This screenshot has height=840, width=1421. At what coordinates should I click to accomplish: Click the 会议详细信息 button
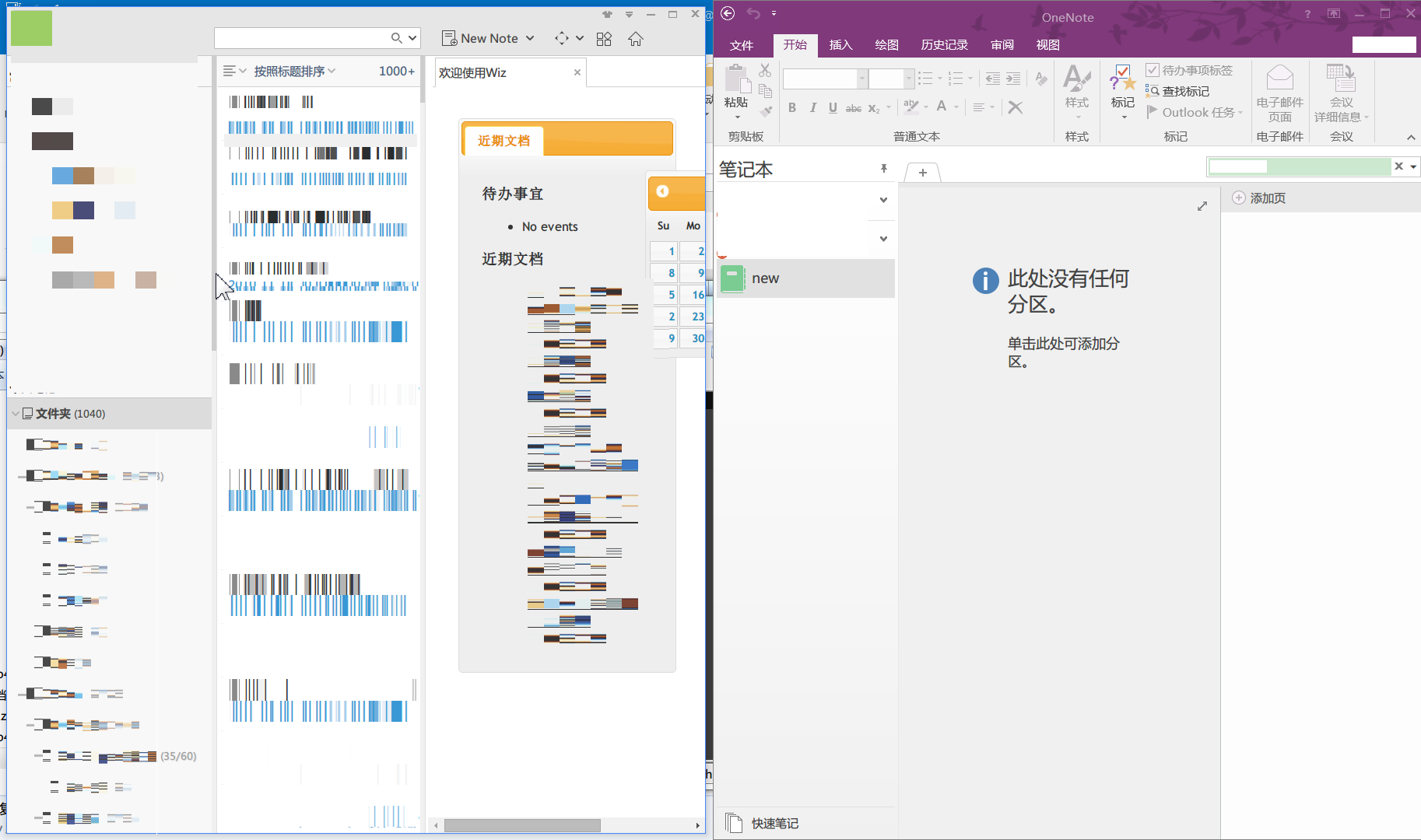tap(1341, 93)
